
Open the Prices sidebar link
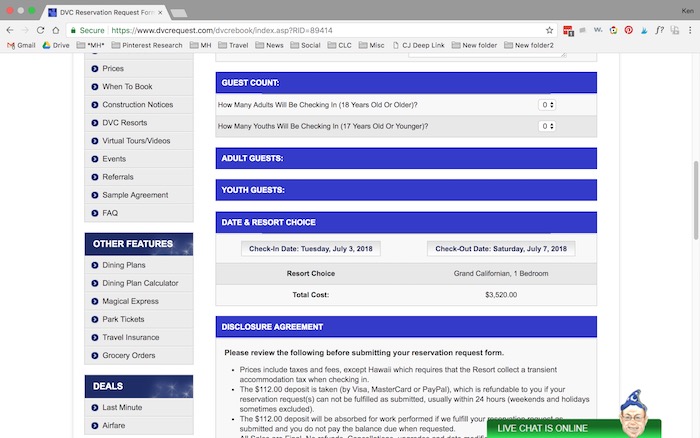click(113, 68)
